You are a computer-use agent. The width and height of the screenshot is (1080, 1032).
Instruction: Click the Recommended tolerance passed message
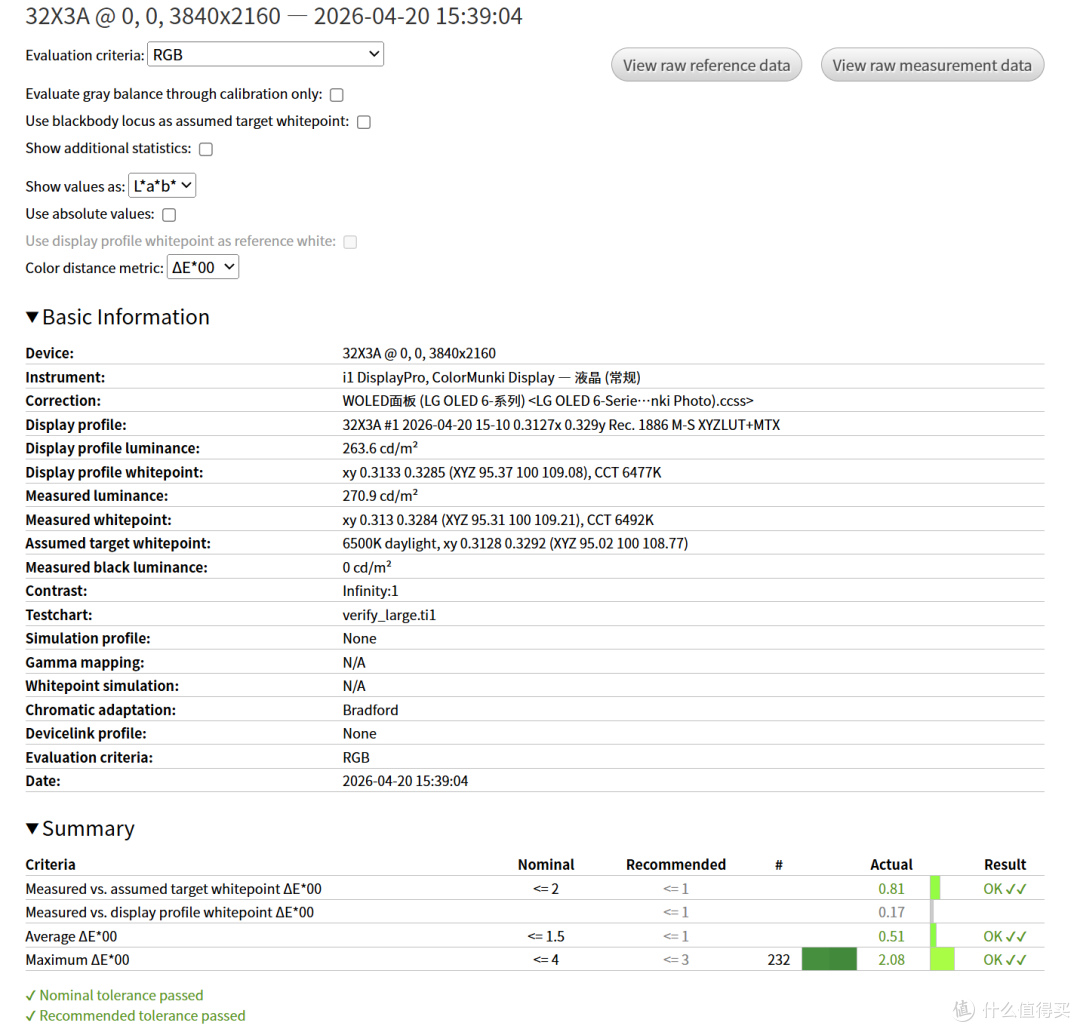click(x=136, y=1016)
